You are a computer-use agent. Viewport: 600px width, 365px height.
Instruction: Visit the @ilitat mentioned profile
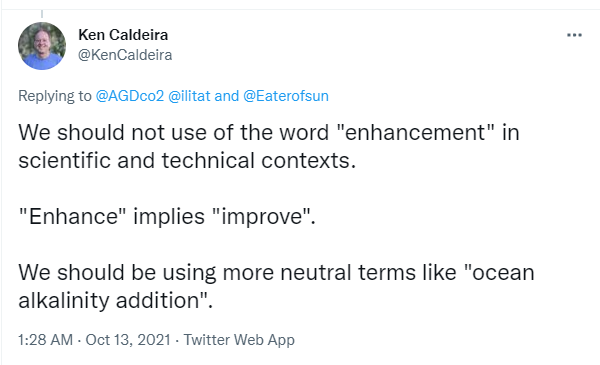(189, 96)
